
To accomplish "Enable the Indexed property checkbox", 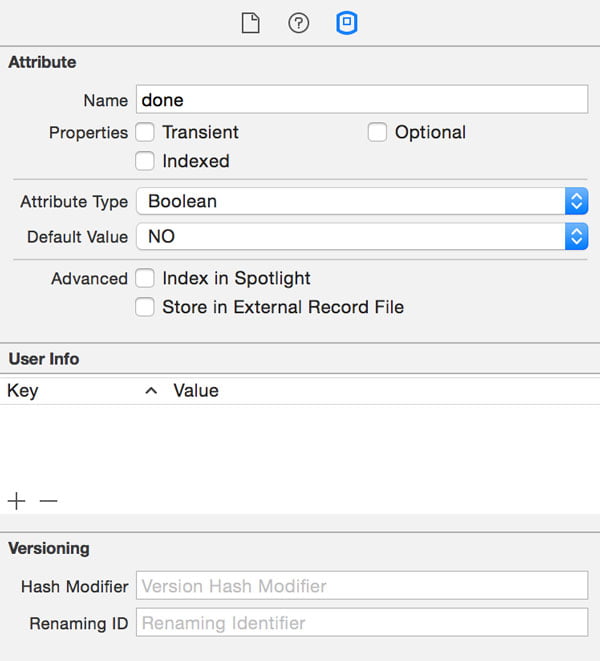I will (x=145, y=161).
